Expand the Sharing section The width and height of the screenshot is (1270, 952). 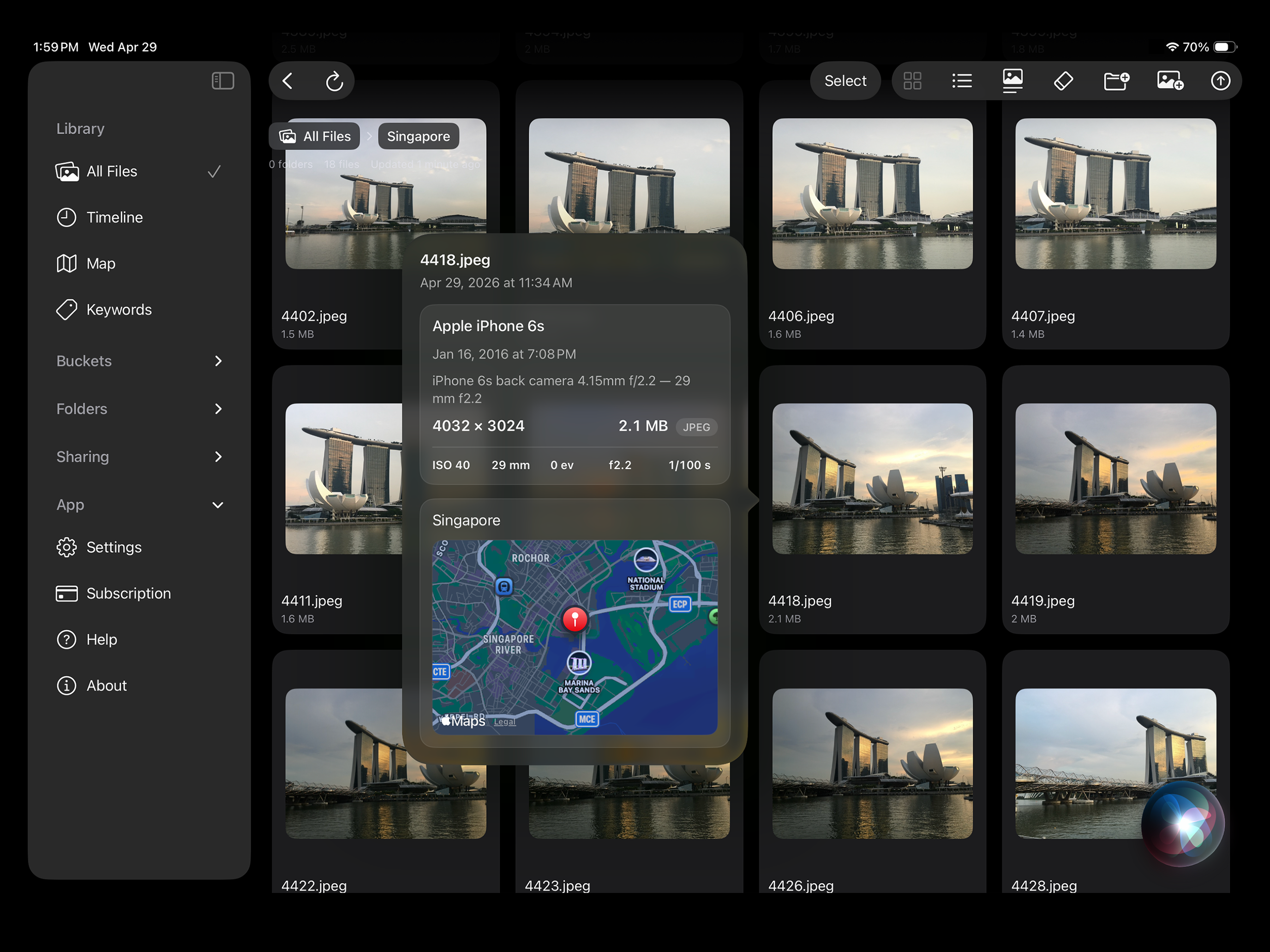point(139,457)
